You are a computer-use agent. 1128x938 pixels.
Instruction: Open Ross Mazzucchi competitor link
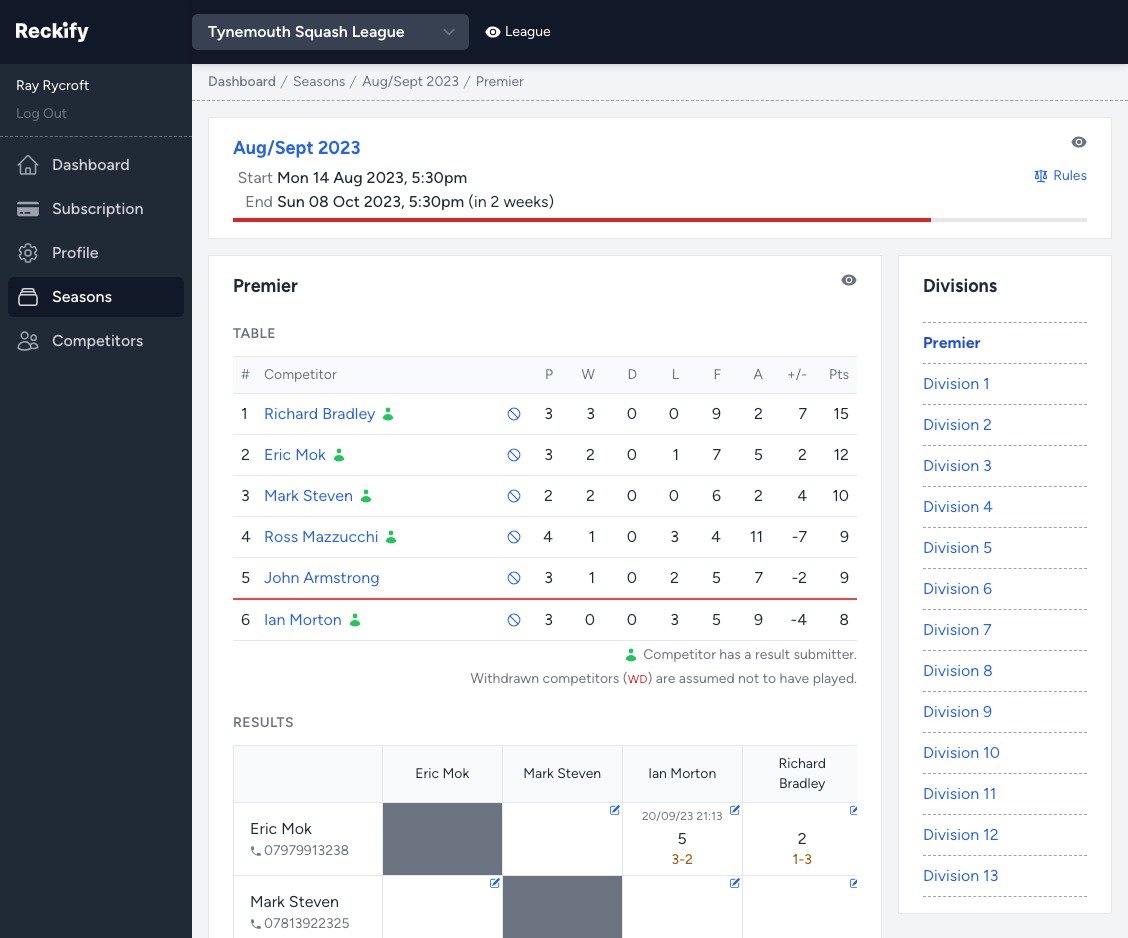pyautogui.click(x=321, y=537)
